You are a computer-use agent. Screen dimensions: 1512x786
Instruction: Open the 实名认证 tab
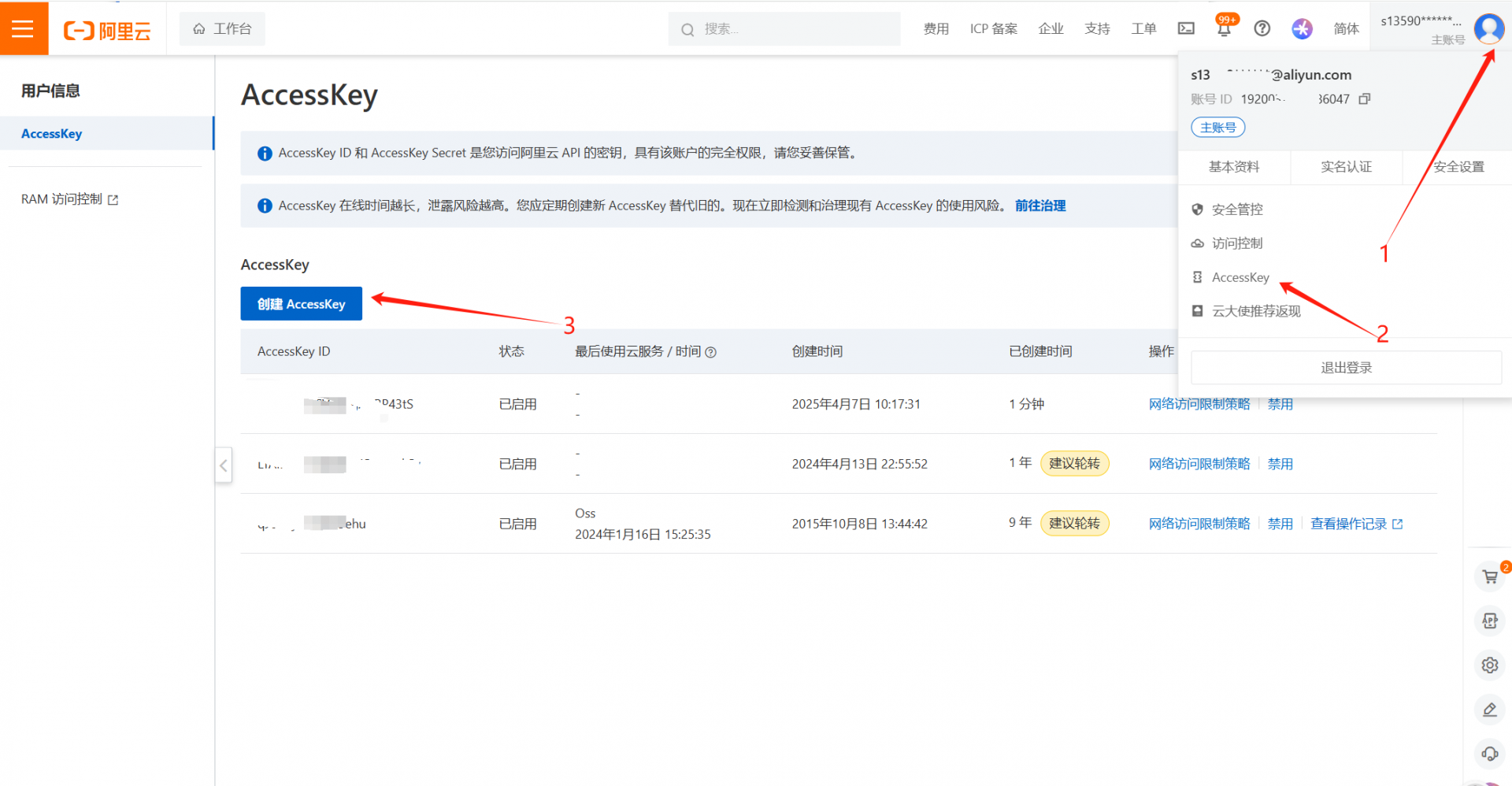click(x=1346, y=167)
